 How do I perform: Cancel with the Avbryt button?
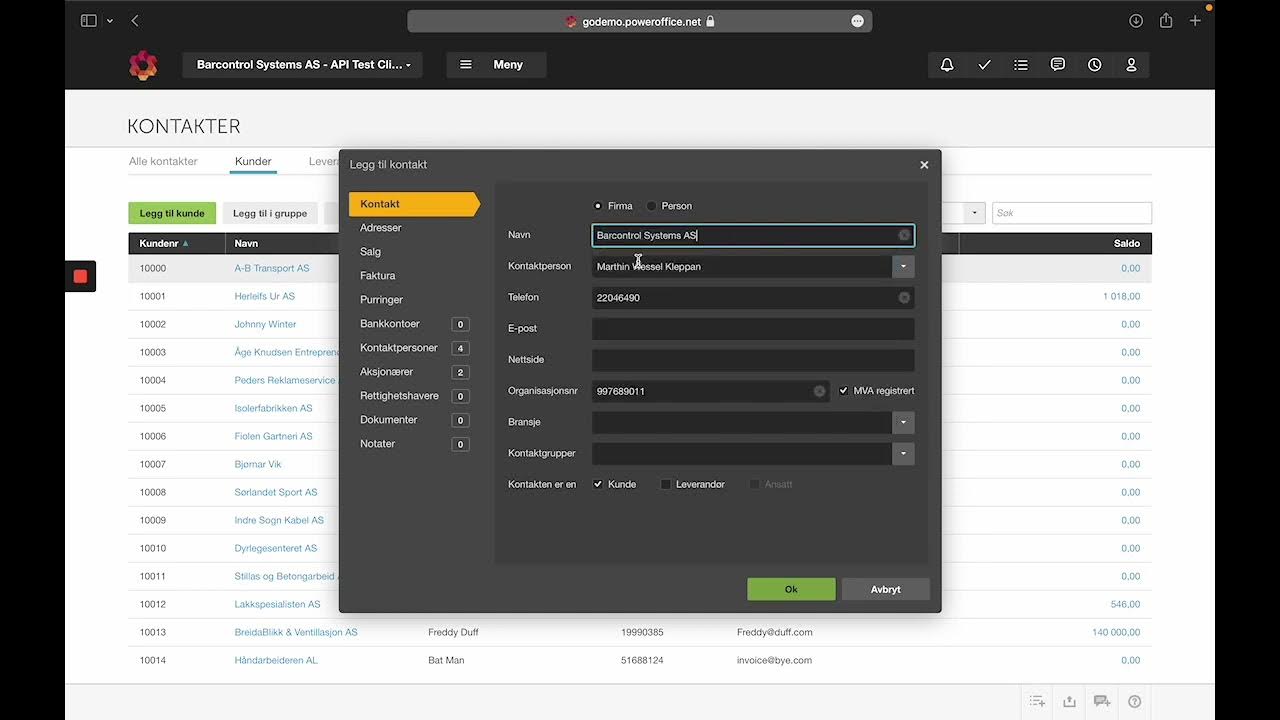[x=886, y=589]
